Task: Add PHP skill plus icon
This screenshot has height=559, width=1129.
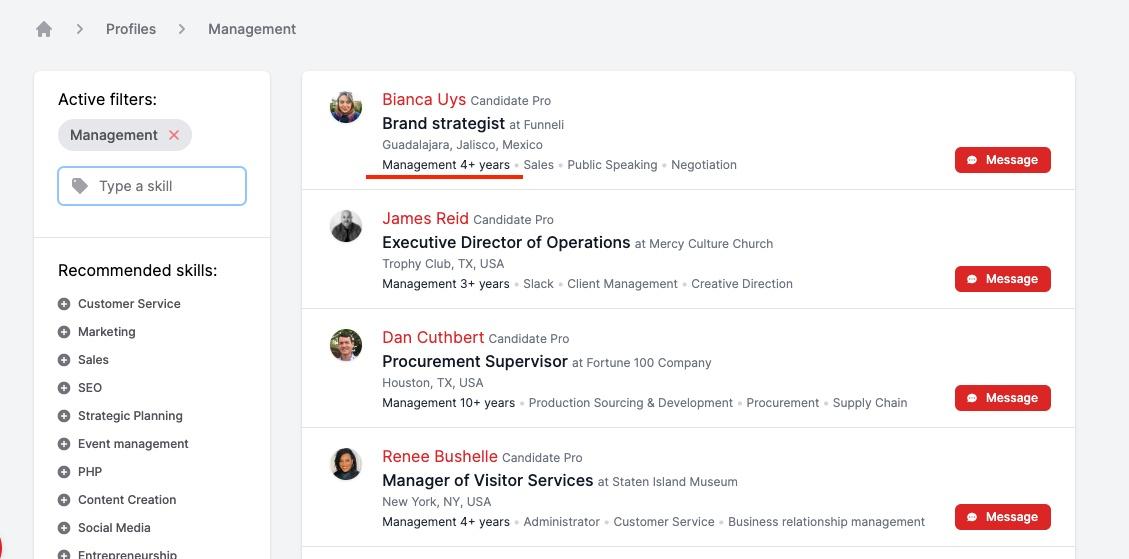Action: pyautogui.click(x=64, y=472)
